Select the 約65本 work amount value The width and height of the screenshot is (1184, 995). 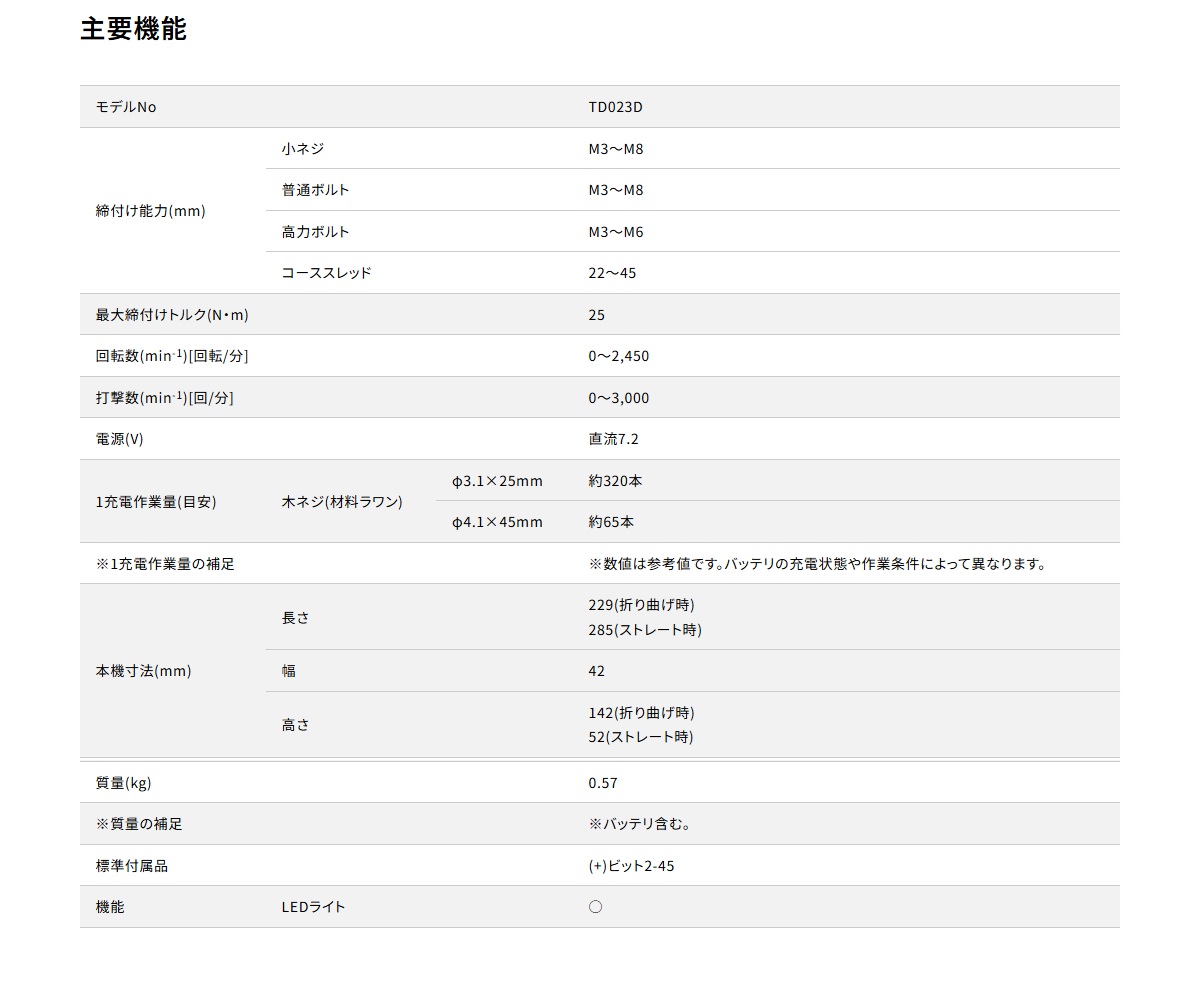tap(611, 522)
